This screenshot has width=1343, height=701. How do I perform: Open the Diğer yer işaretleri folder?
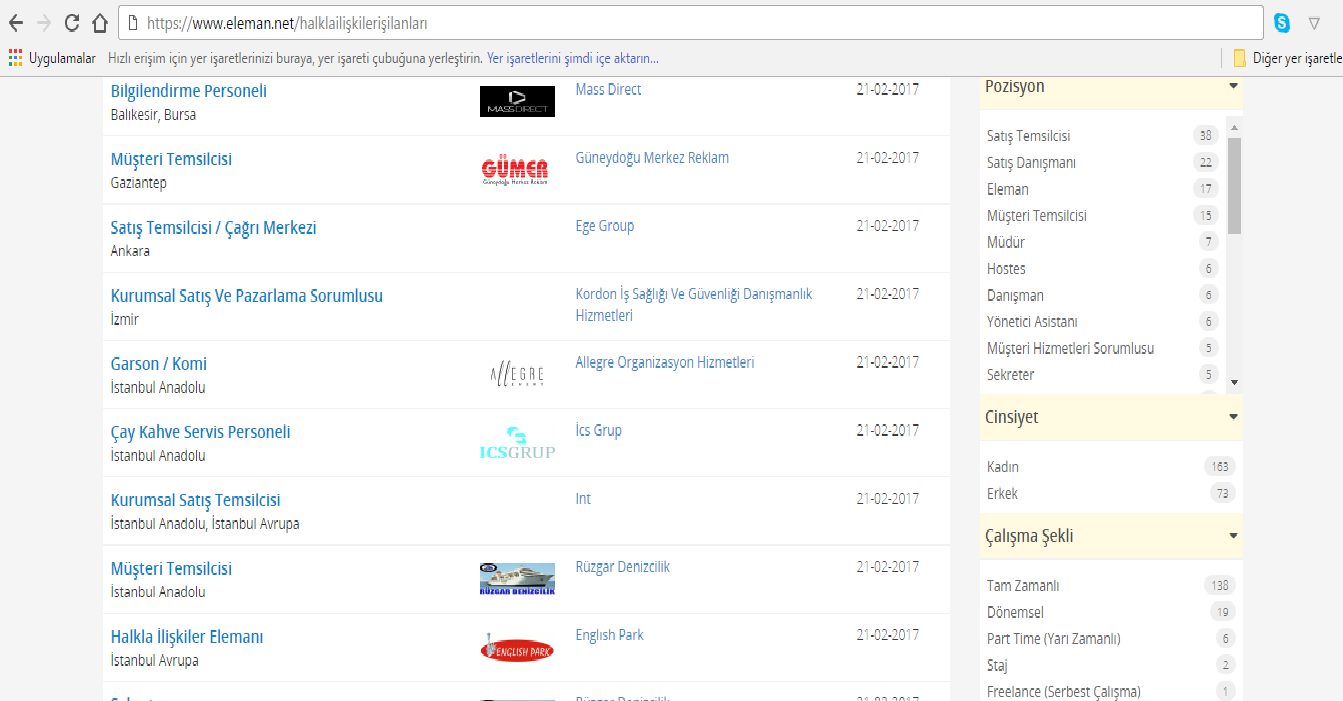1287,58
